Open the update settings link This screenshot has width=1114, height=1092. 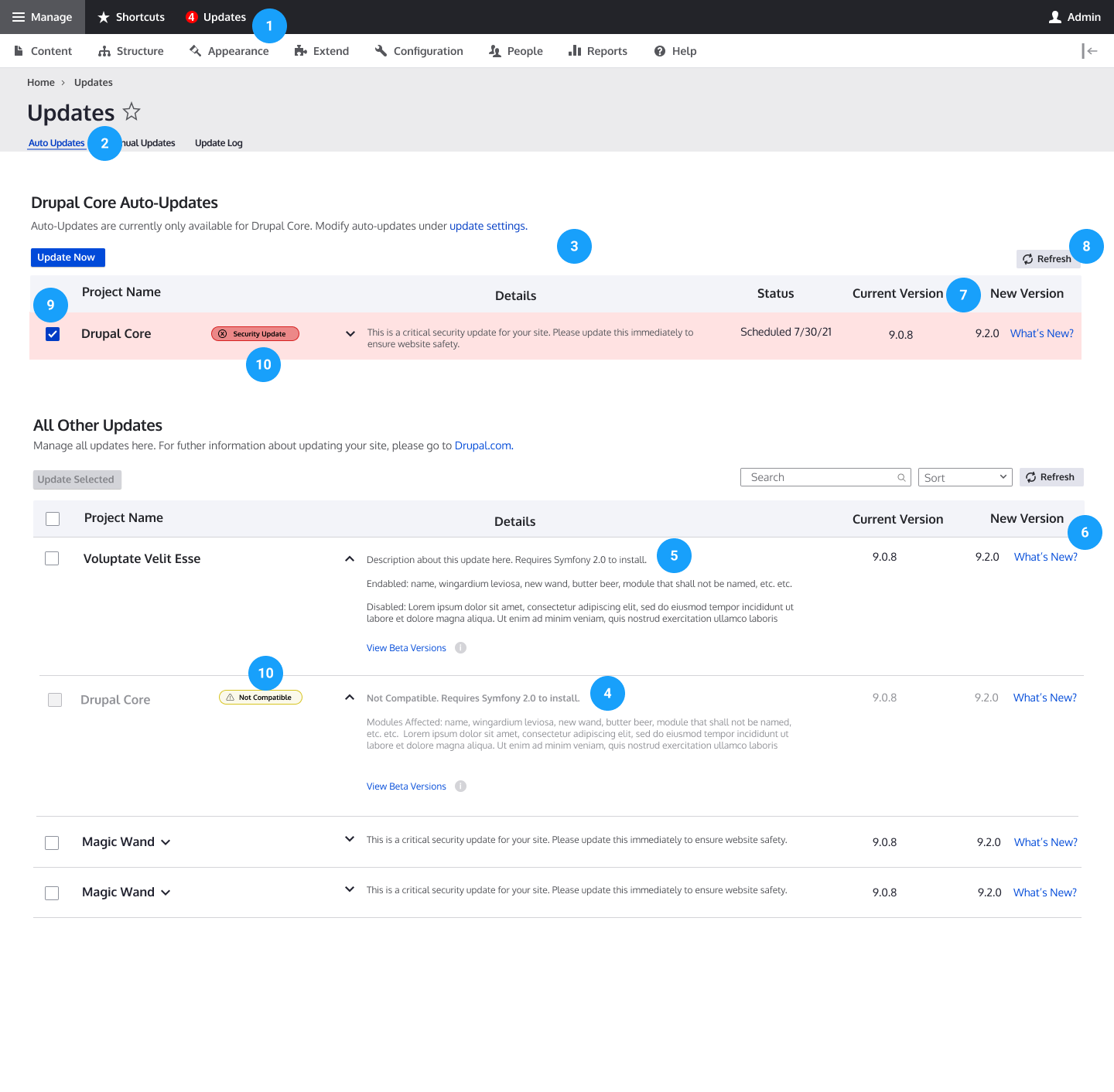click(487, 226)
